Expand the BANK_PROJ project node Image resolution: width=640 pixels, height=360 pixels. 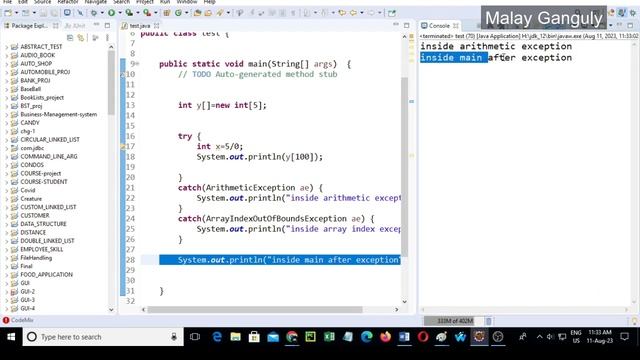(6, 81)
